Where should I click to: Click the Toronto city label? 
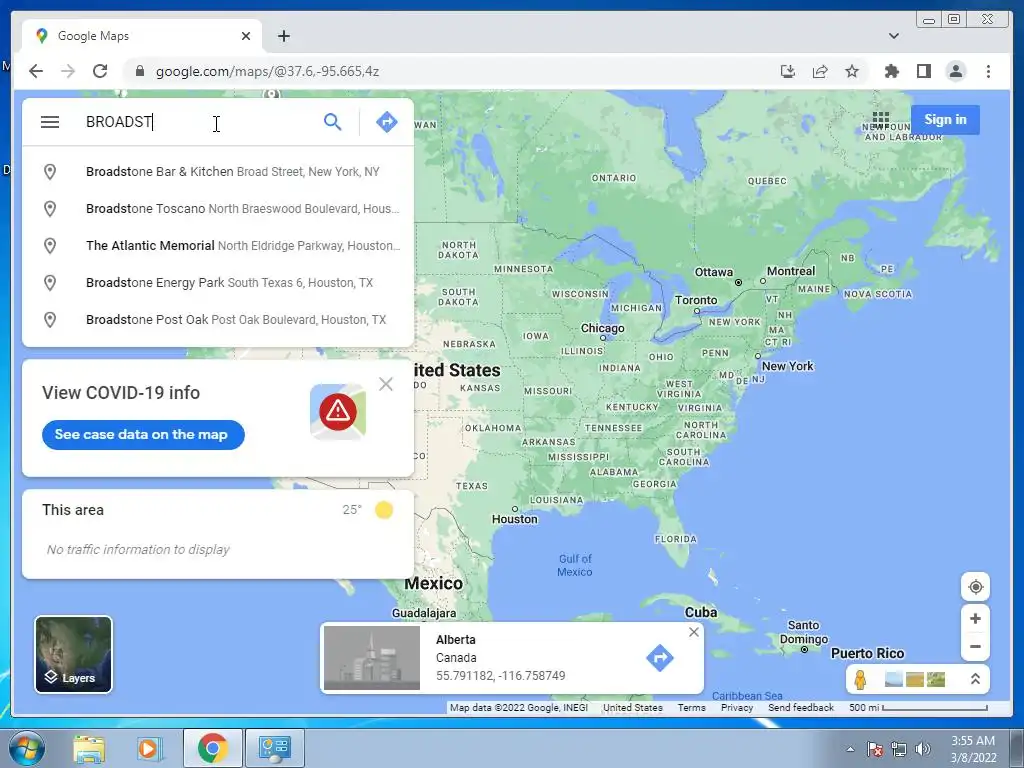pos(696,300)
